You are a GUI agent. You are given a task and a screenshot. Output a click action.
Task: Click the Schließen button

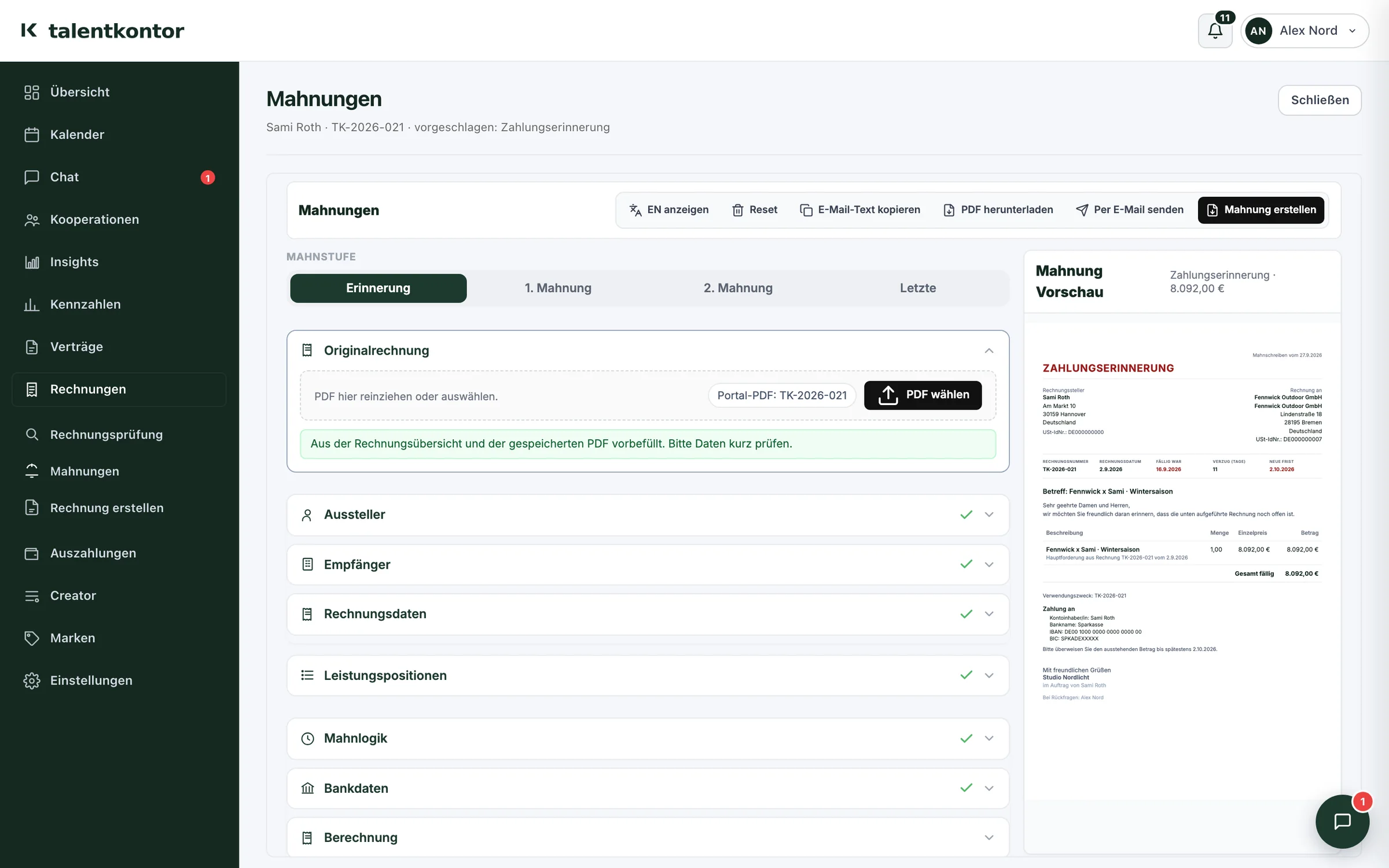(1320, 100)
